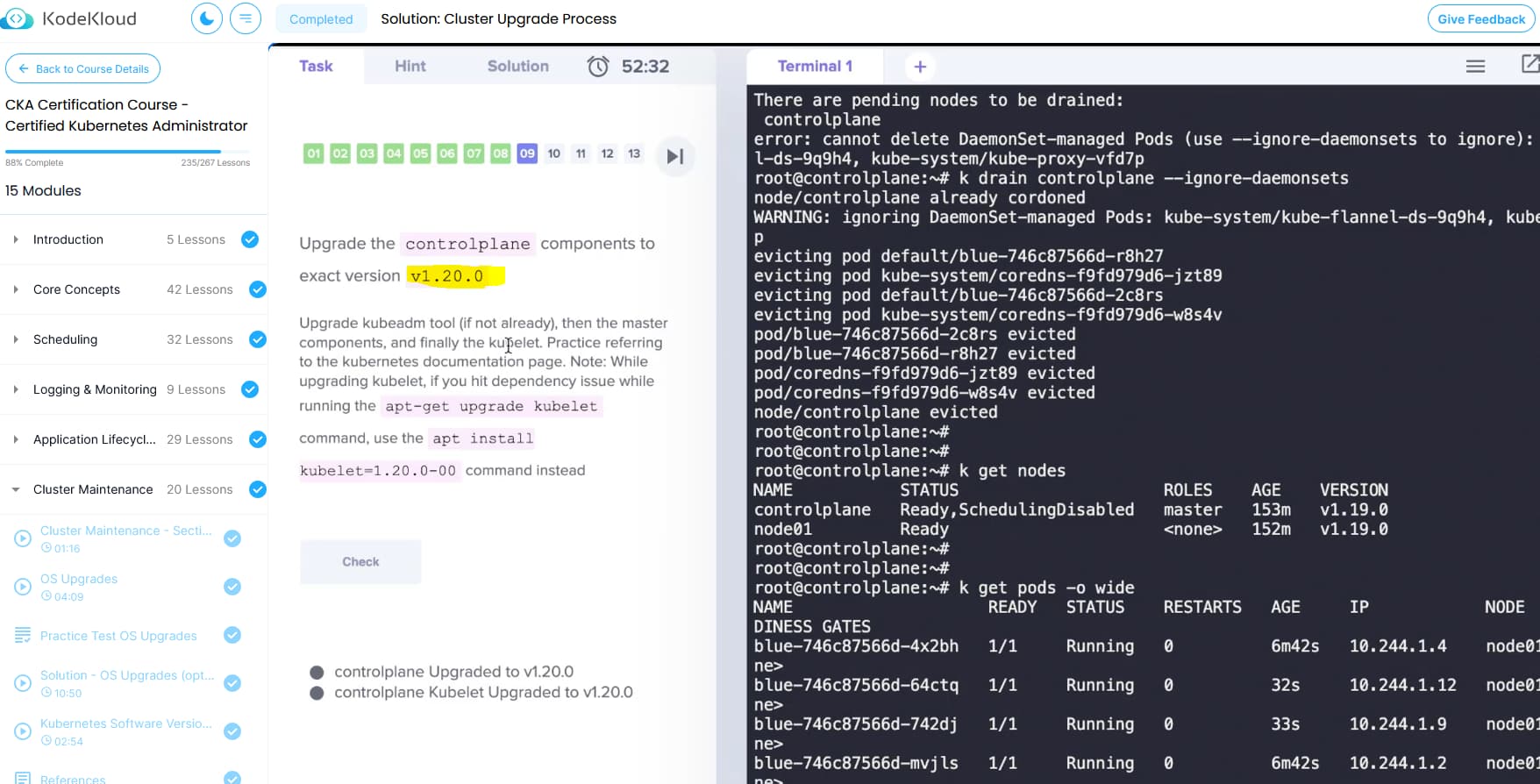Viewport: 1540px width, 784px height.
Task: Collapse the Cluster Maintenance module
Action: pyautogui.click(x=16, y=489)
